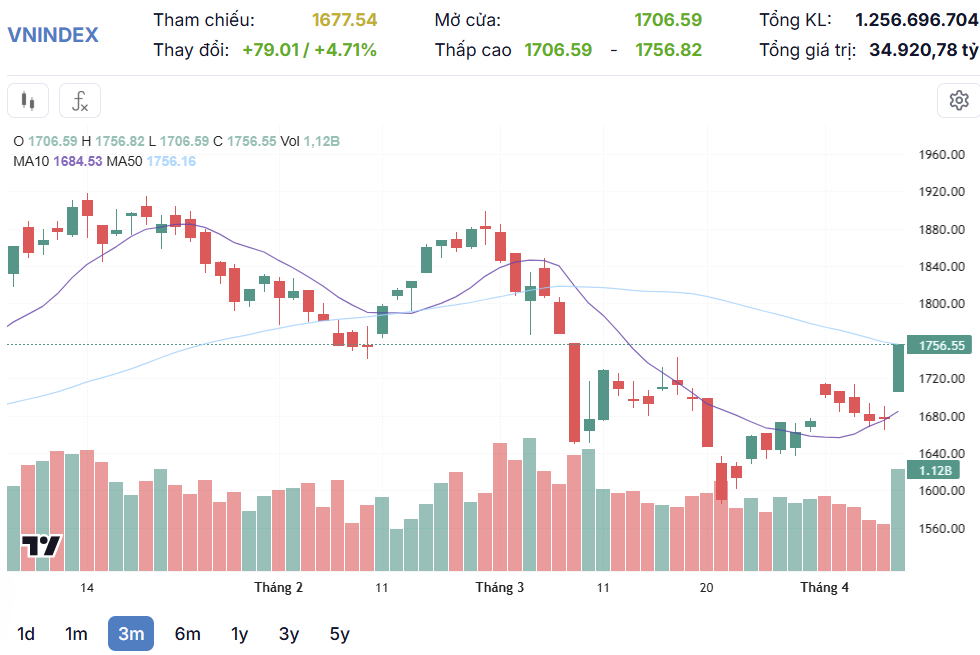Click the 1960.00 price axis label
This screenshot has height=655, width=980.
pos(941,155)
